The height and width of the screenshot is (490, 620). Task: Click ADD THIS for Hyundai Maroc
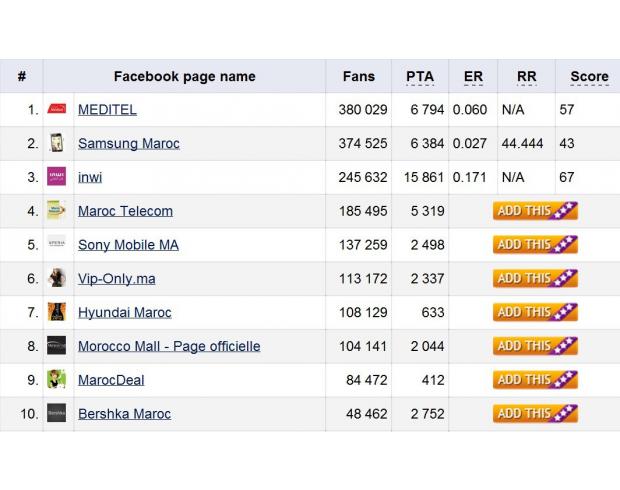[535, 312]
